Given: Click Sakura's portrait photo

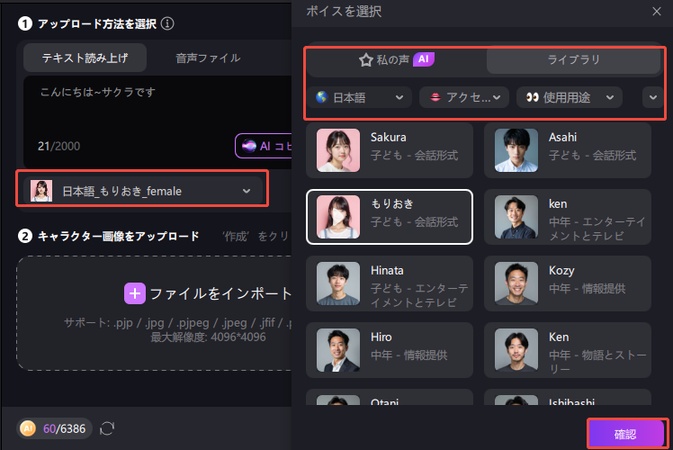Looking at the screenshot, I should click(338, 150).
